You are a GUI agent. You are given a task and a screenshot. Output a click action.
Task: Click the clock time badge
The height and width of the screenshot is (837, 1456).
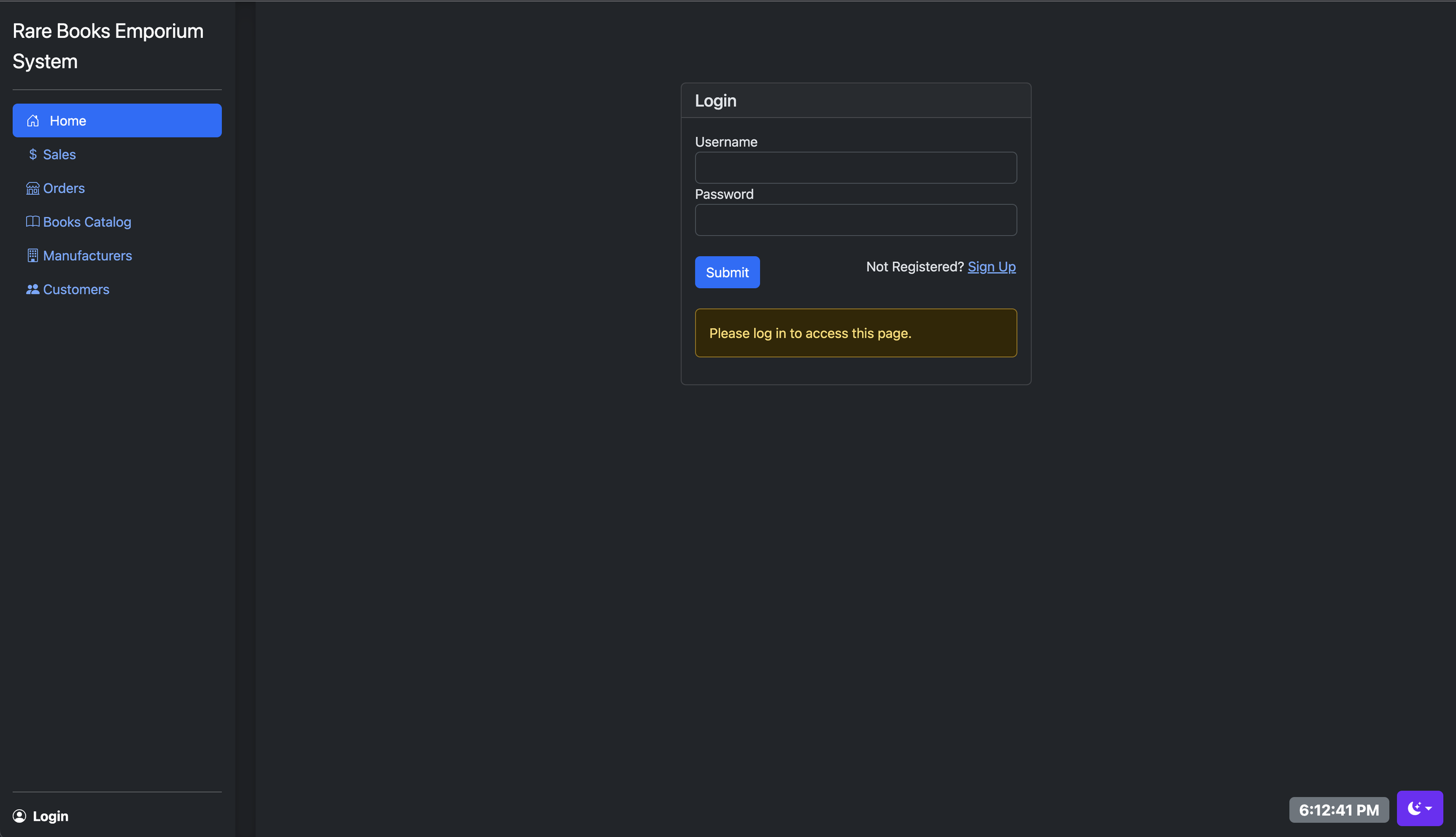(1338, 810)
